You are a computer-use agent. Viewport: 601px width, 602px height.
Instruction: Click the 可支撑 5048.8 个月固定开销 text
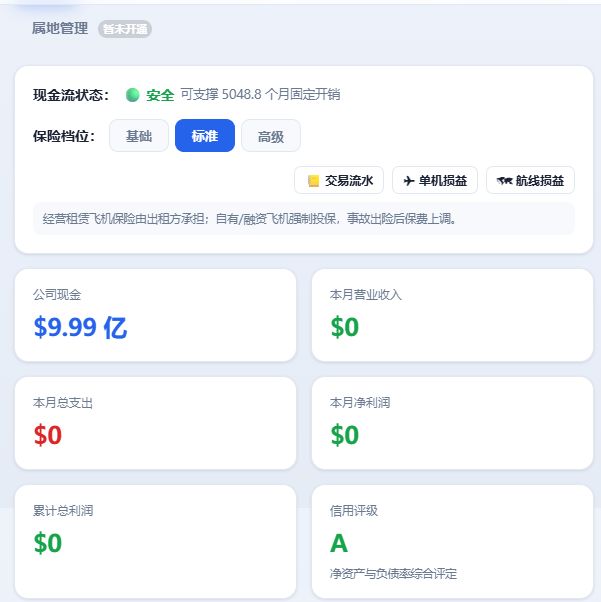pyautogui.click(x=260, y=94)
